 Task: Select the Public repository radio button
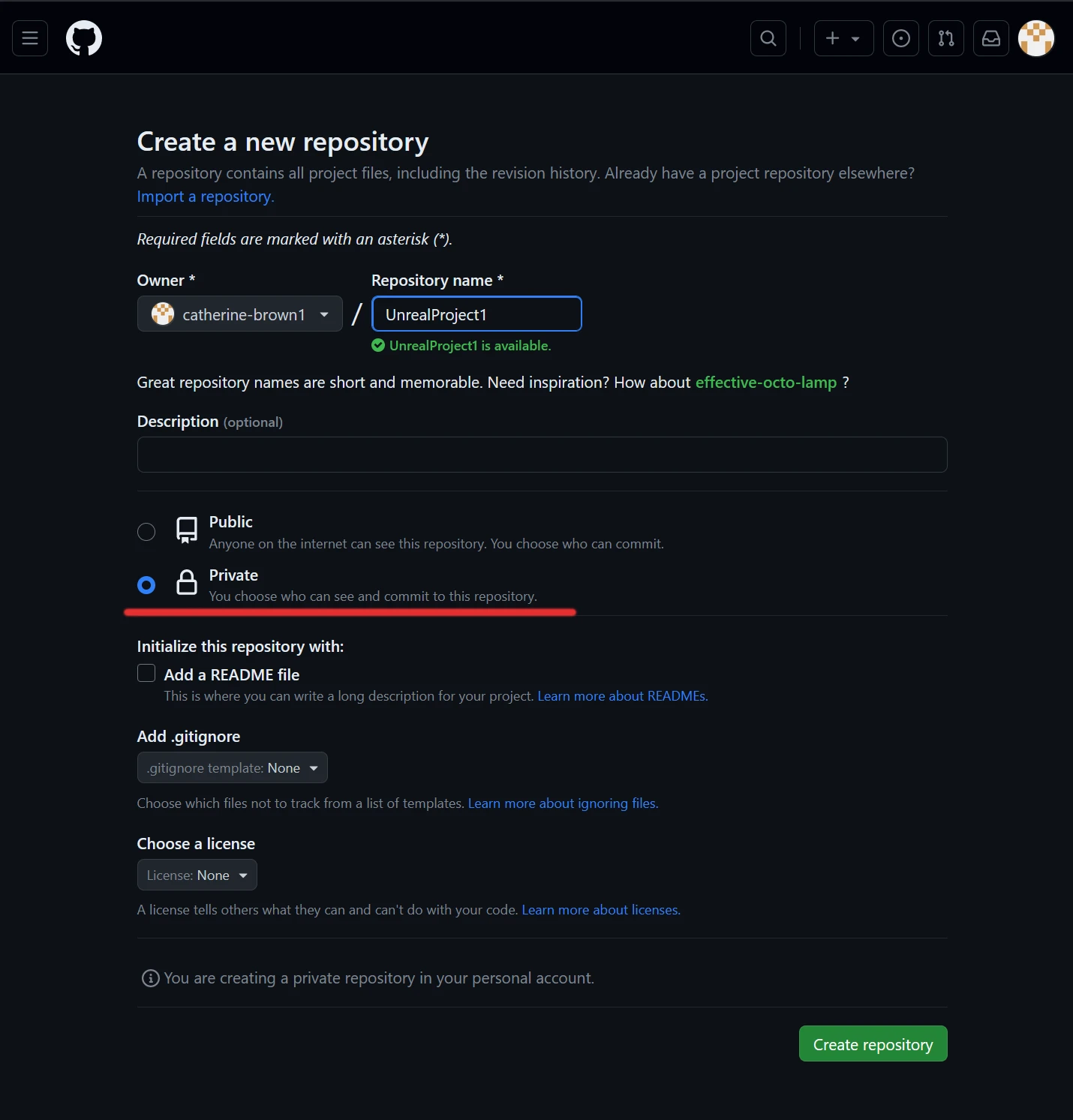pos(146,531)
